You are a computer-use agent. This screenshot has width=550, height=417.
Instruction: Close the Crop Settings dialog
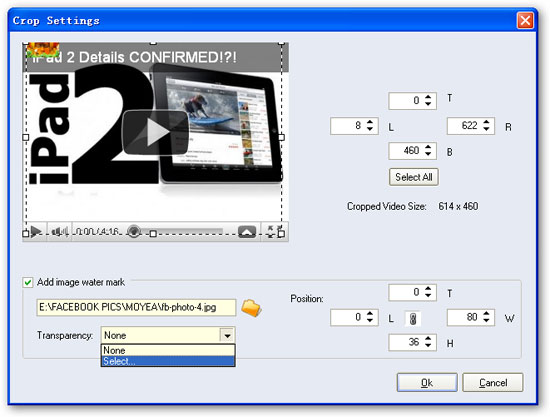click(x=525, y=20)
